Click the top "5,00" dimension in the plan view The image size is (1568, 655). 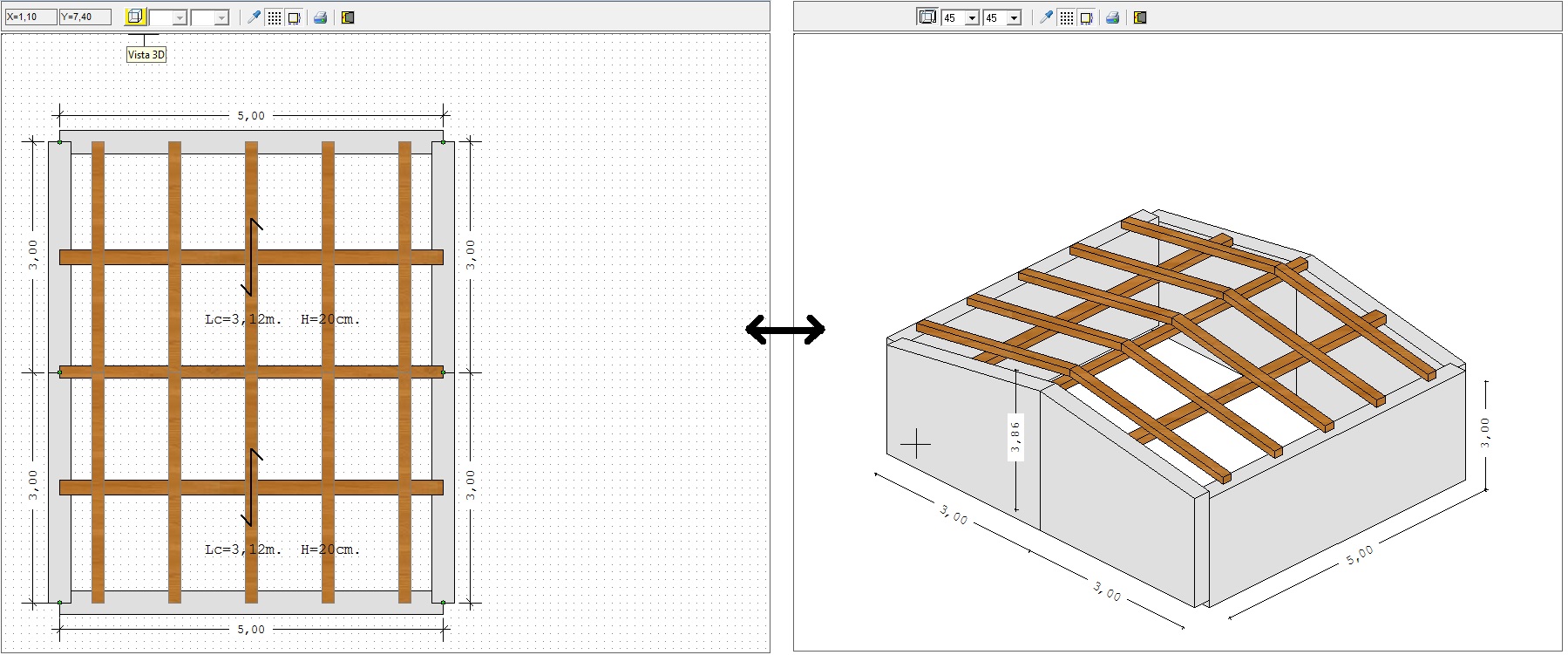pos(251,115)
